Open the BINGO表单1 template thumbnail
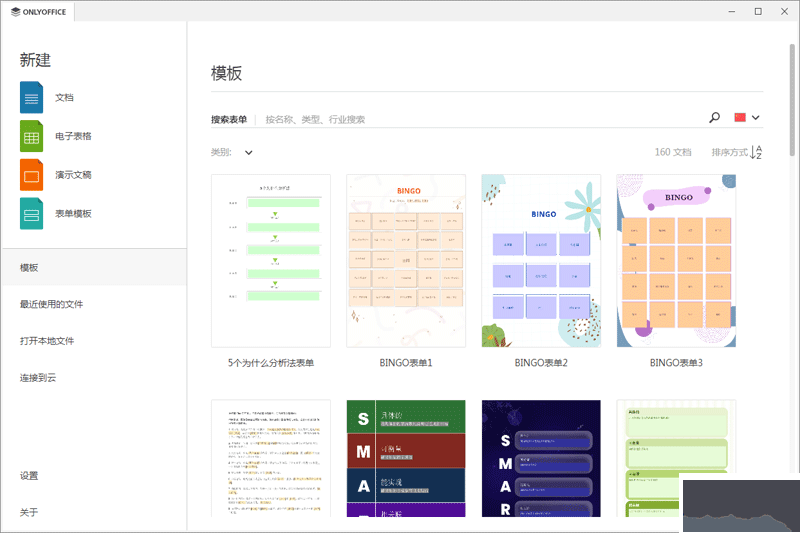Viewport: 800px width, 533px height. 406,261
